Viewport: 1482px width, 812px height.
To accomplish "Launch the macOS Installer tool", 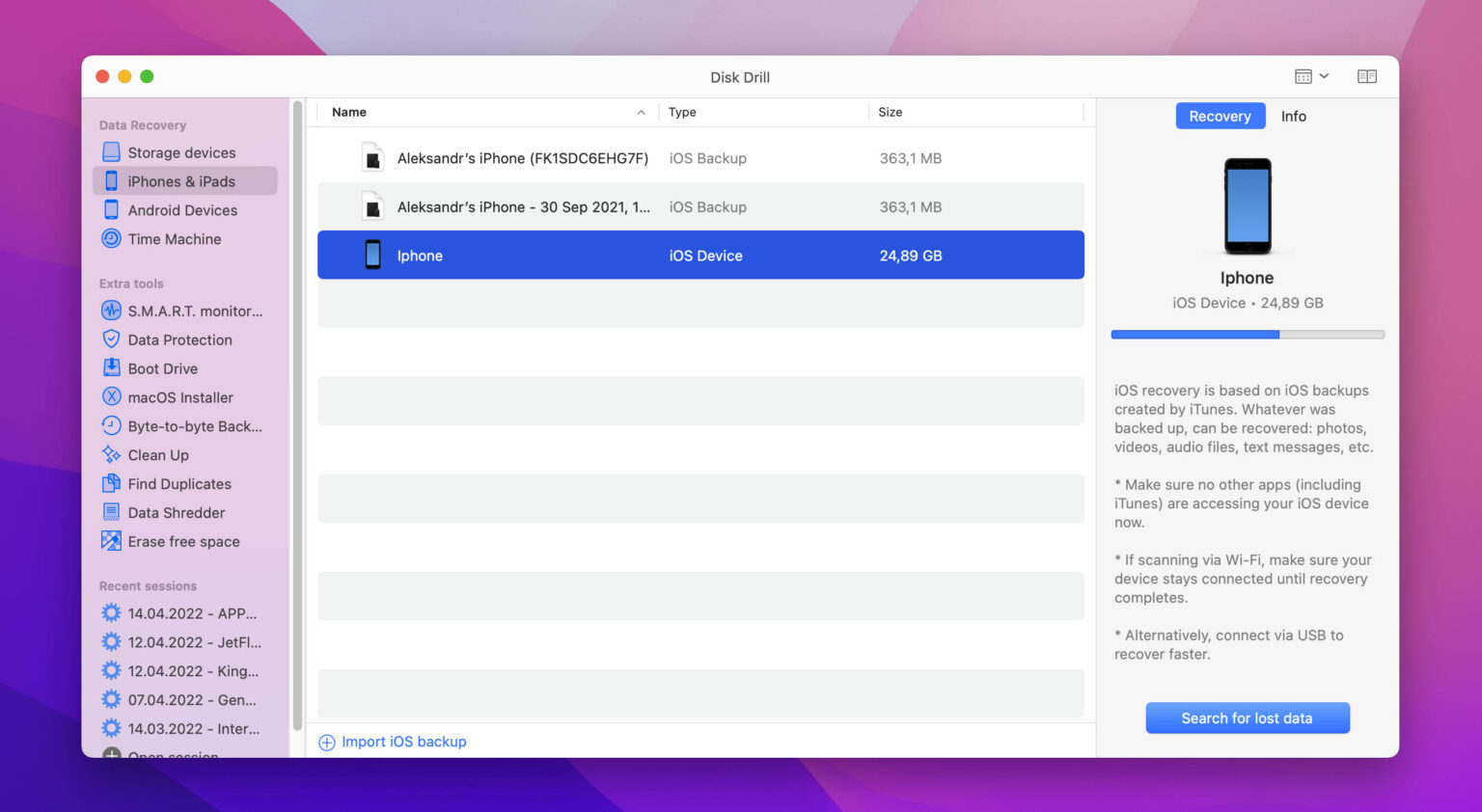I will pos(180,397).
